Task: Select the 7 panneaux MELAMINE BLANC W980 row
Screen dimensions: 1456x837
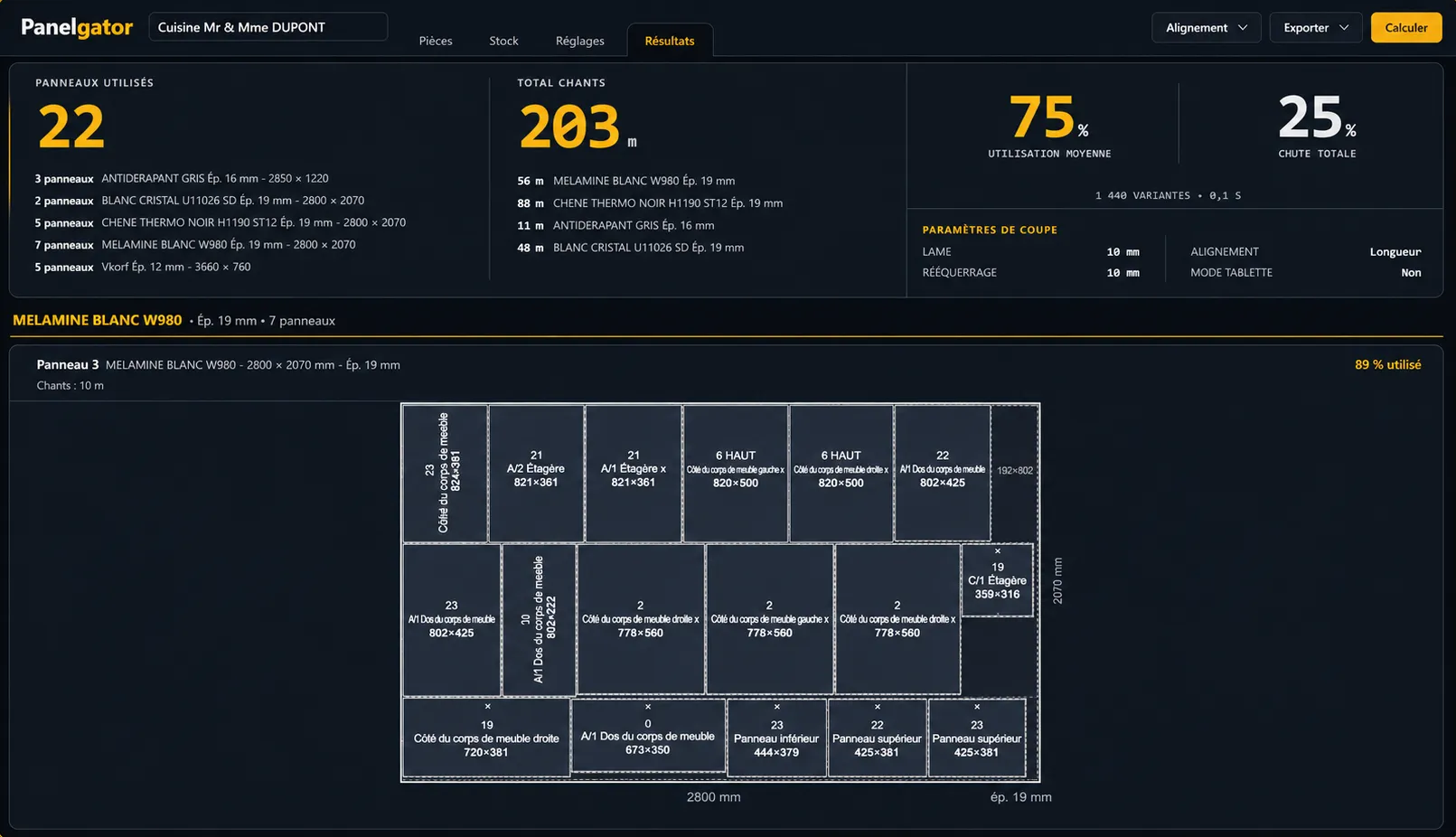Action: pyautogui.click(x=195, y=245)
